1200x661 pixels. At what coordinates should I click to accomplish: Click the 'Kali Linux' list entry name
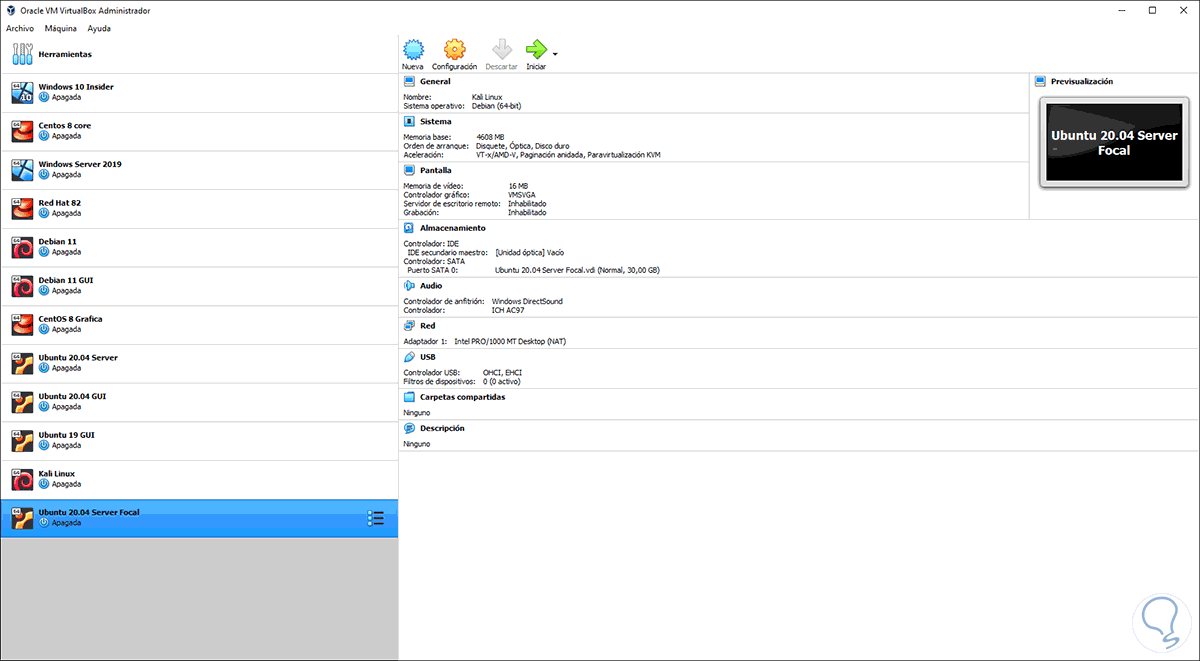coord(57,474)
